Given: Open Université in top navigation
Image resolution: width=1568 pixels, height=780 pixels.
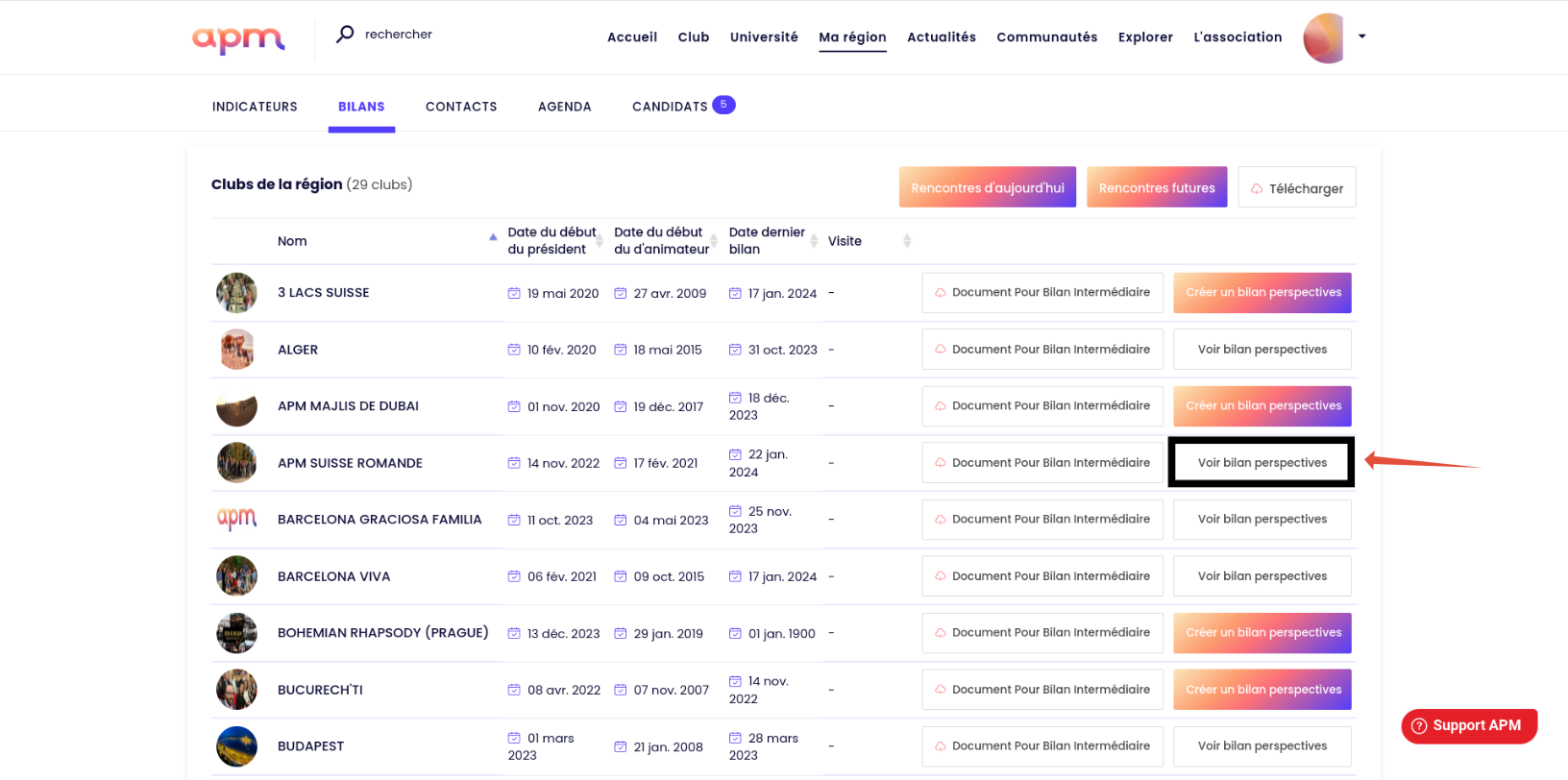Looking at the screenshot, I should pyautogui.click(x=764, y=37).
